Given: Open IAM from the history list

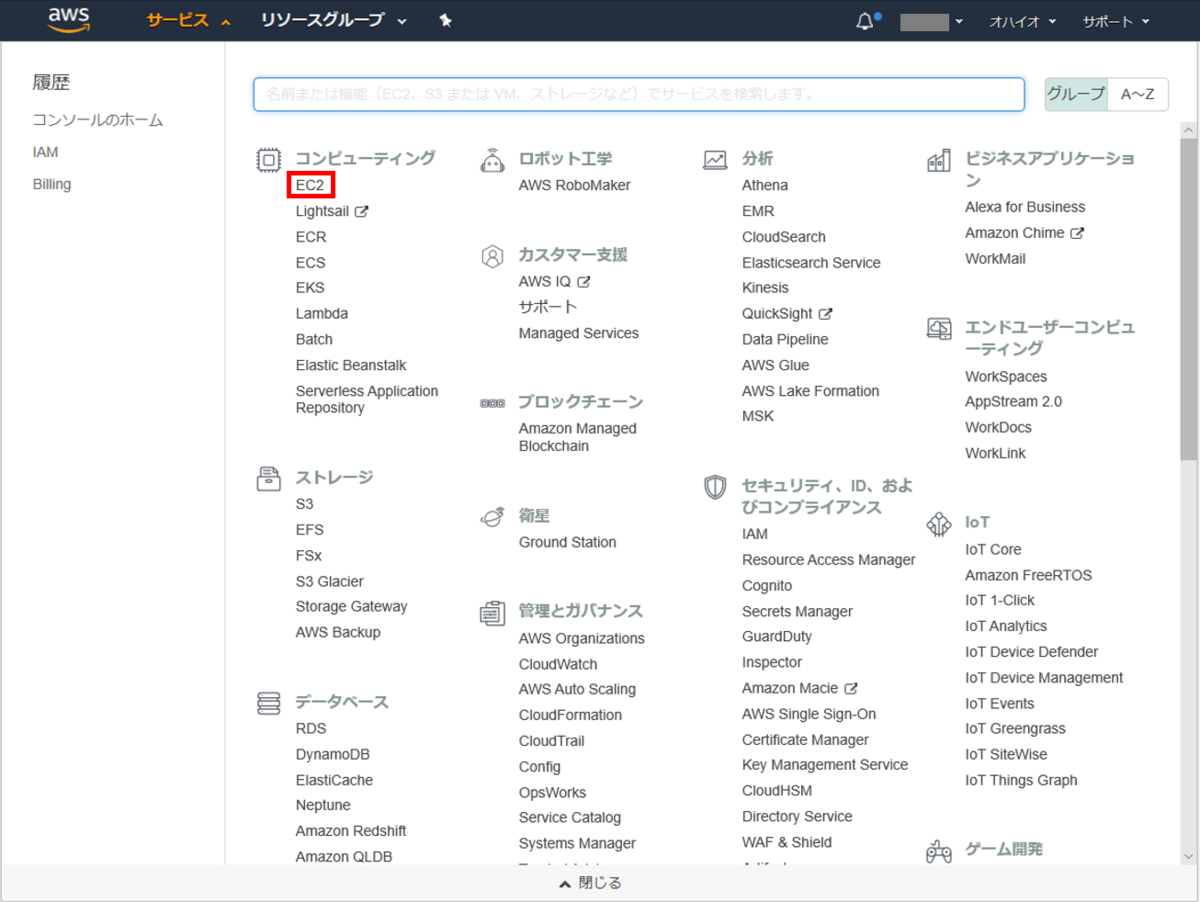Looking at the screenshot, I should (46, 152).
